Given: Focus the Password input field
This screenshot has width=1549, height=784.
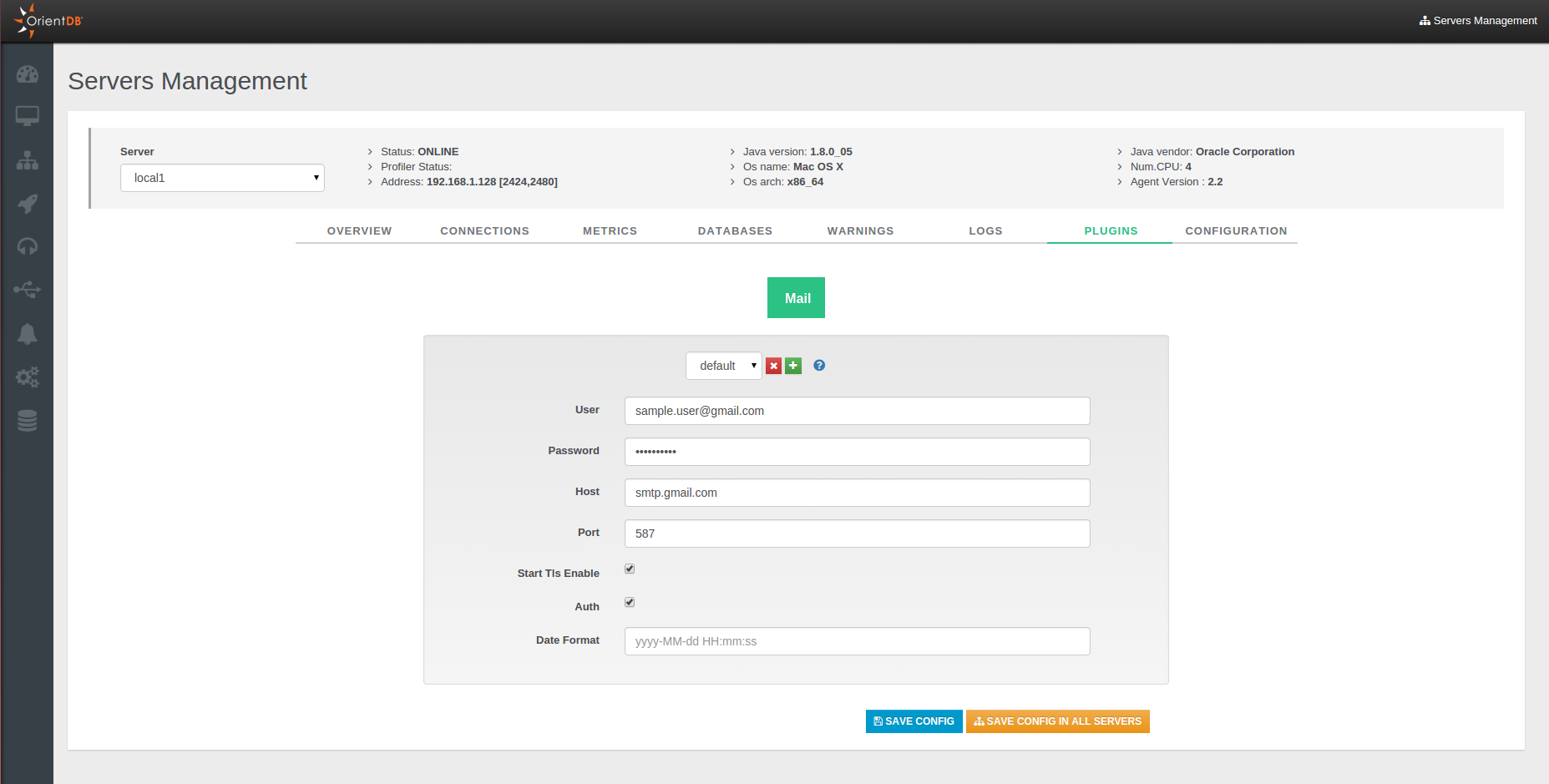Looking at the screenshot, I should (x=858, y=452).
